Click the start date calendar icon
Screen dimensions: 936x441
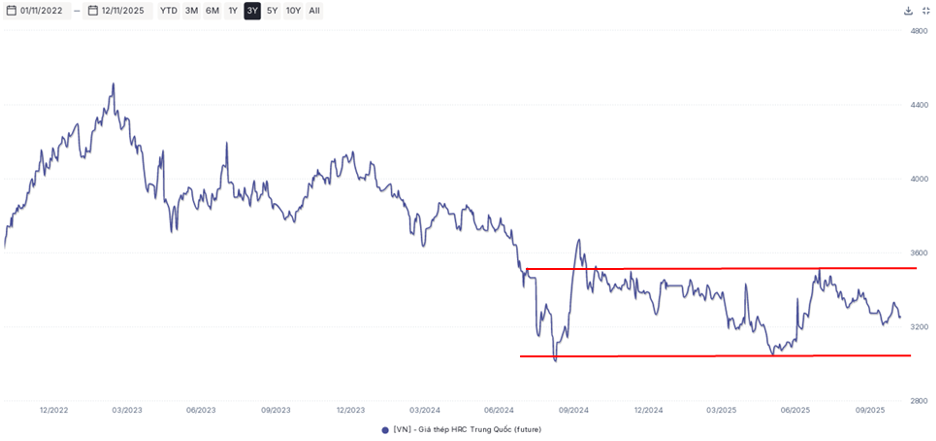pos(11,11)
